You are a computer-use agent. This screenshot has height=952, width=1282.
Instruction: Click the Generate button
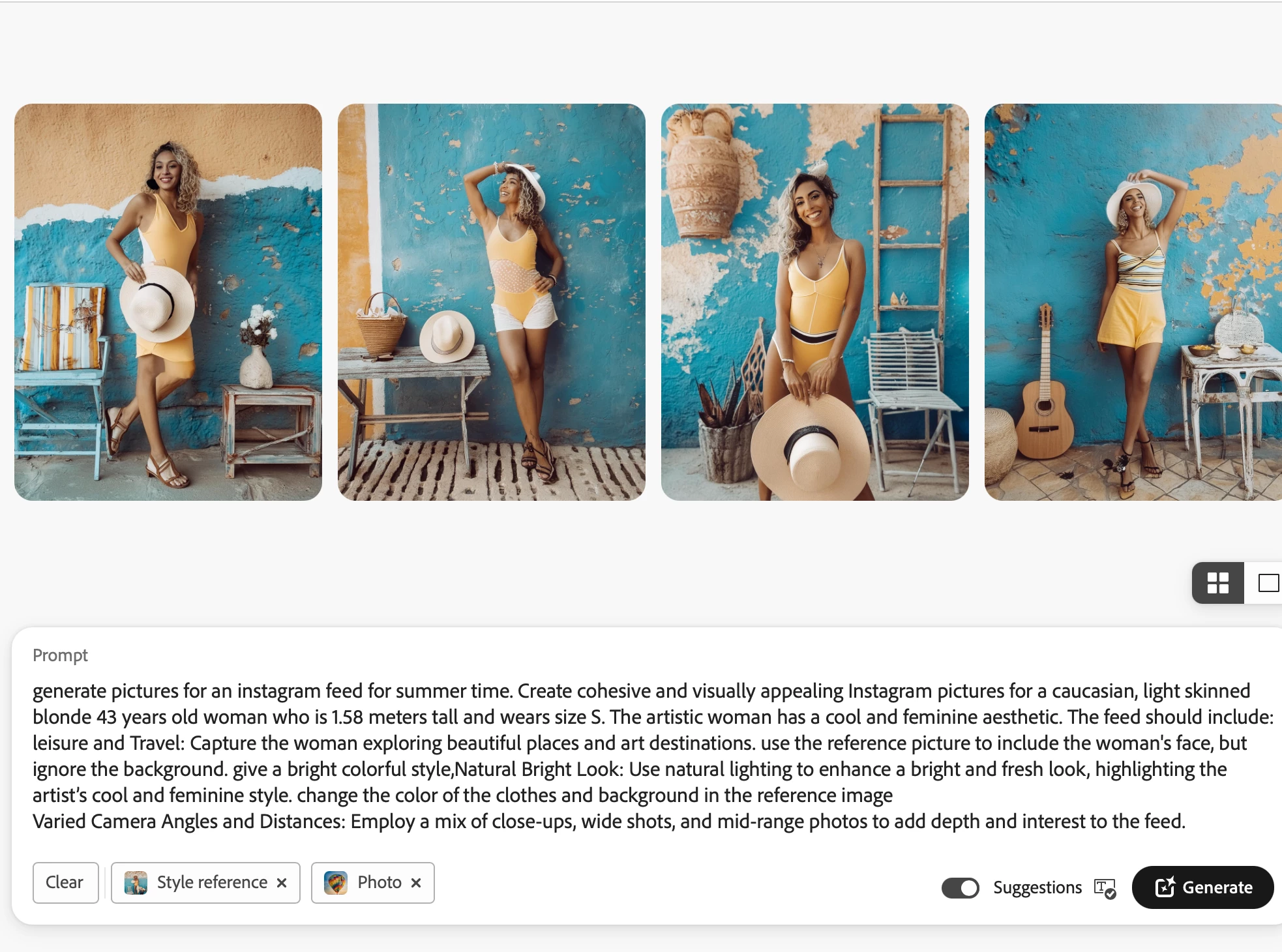[x=1202, y=887]
